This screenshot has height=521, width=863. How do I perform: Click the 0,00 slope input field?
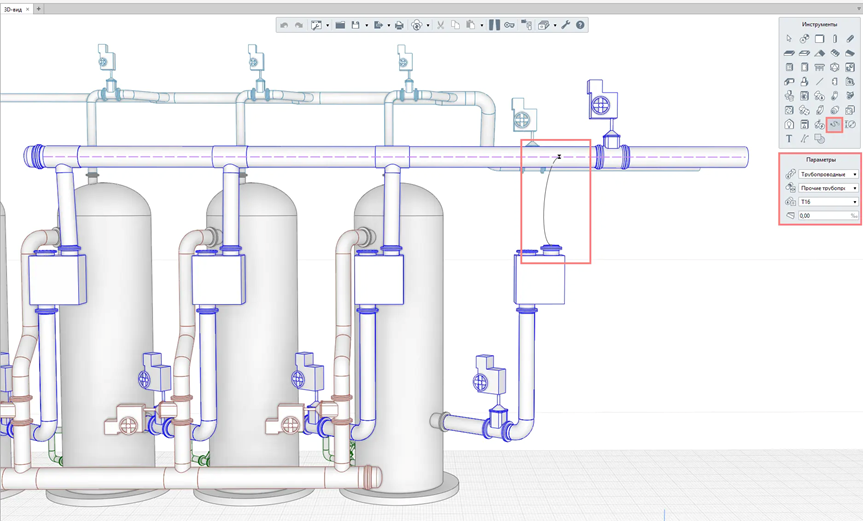point(828,216)
